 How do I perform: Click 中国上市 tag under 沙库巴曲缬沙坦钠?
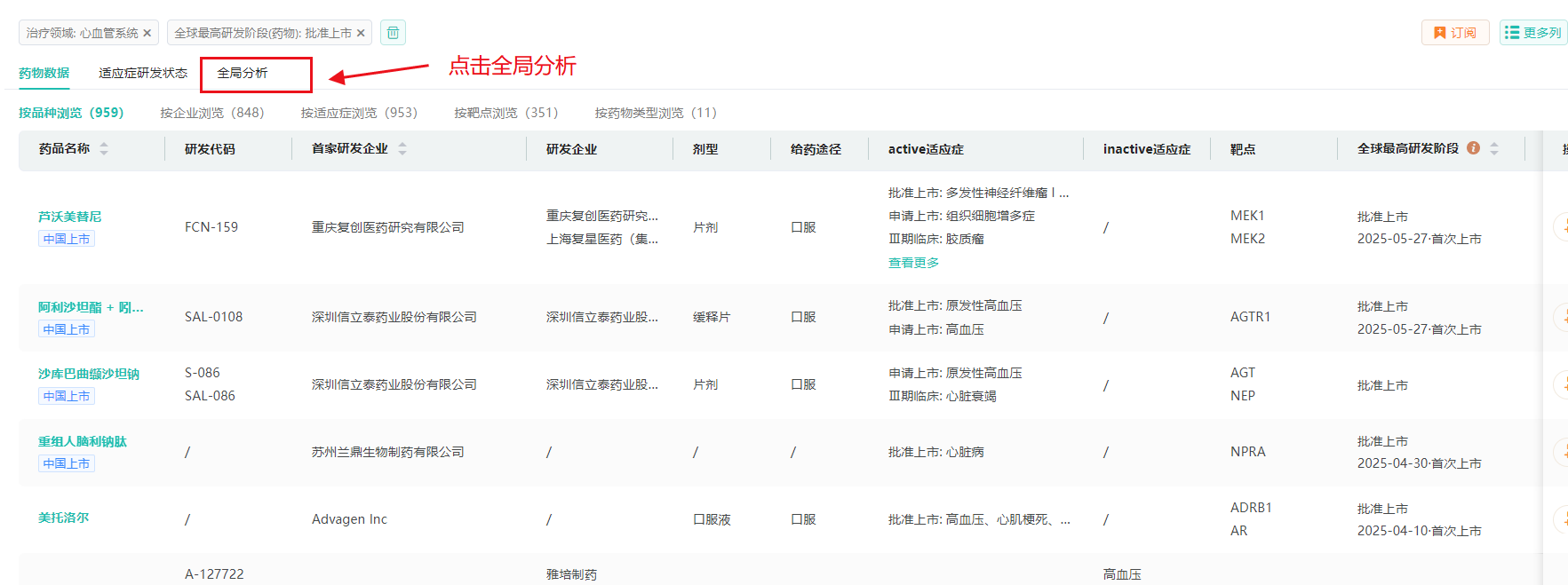click(67, 396)
